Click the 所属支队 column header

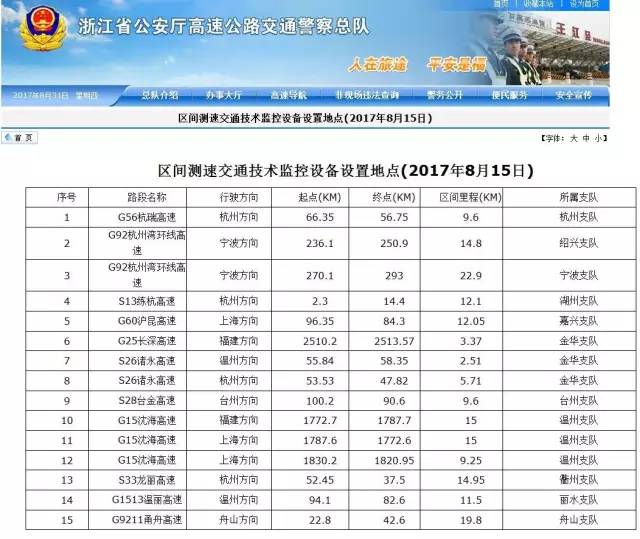pos(569,197)
